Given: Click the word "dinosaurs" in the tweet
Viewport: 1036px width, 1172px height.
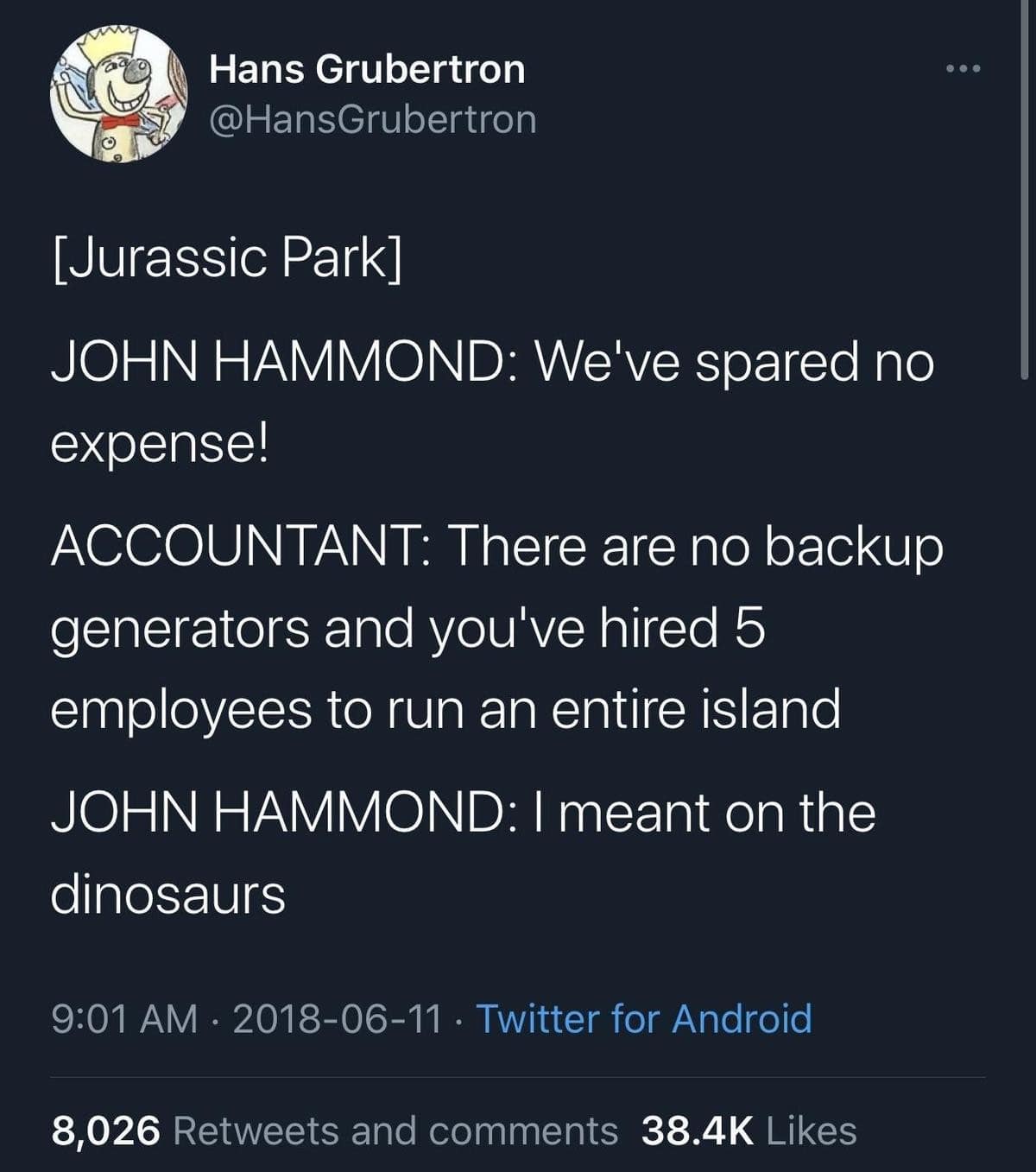Looking at the screenshot, I should point(167,893).
